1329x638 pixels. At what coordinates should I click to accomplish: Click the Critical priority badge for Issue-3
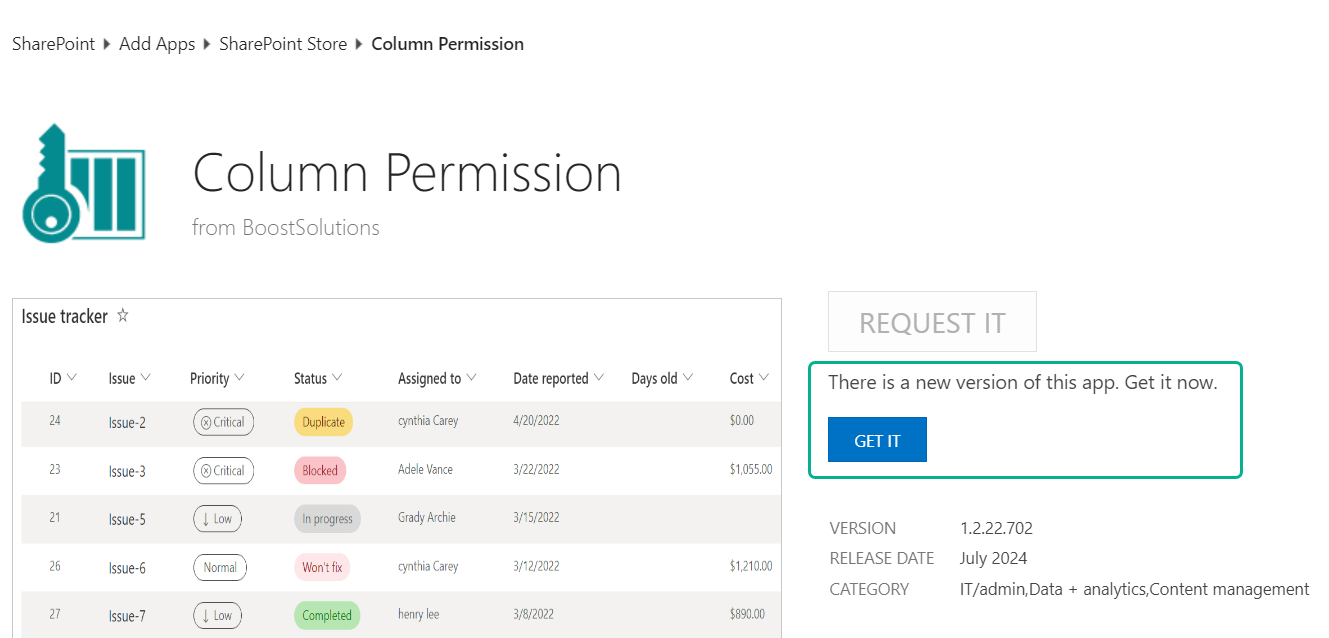223,470
